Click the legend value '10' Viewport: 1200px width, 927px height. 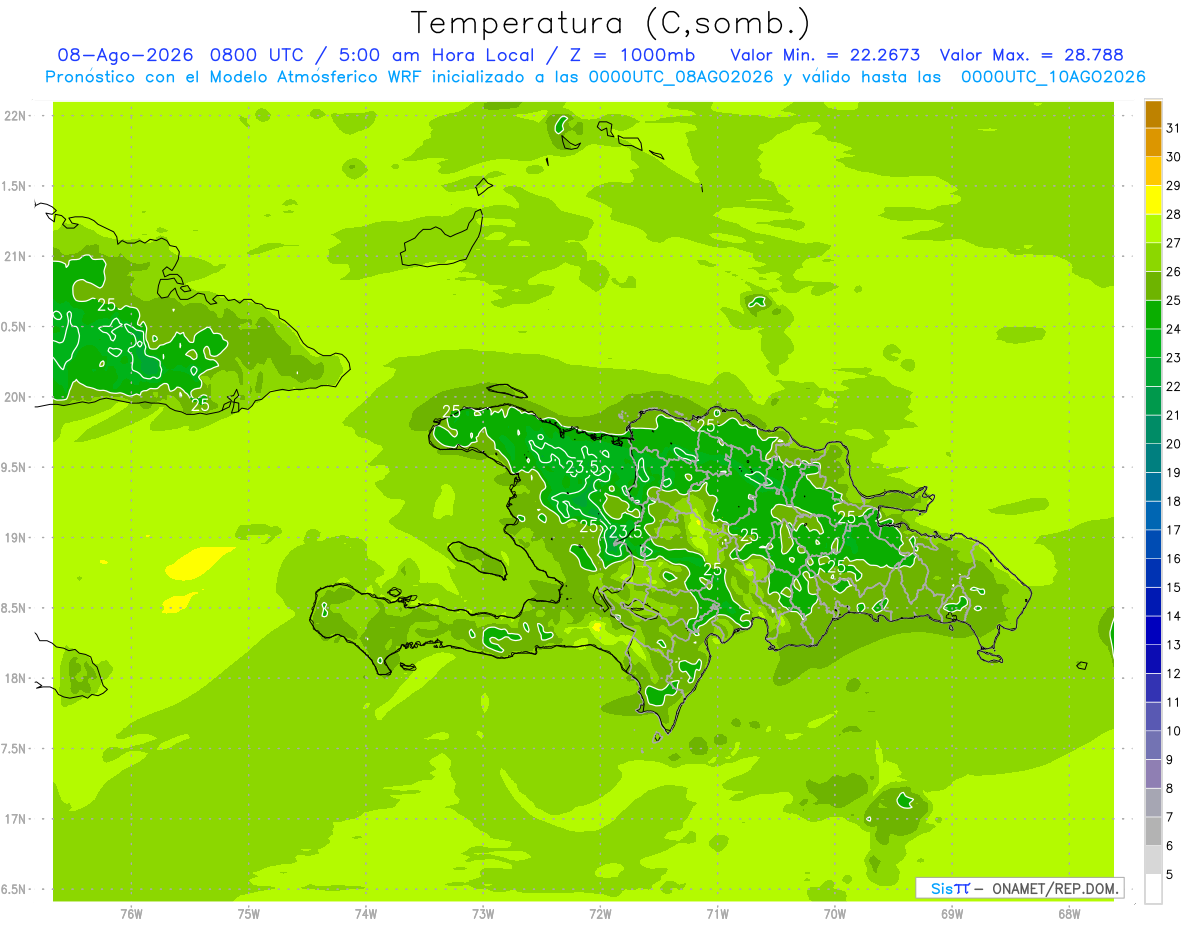click(x=1174, y=730)
